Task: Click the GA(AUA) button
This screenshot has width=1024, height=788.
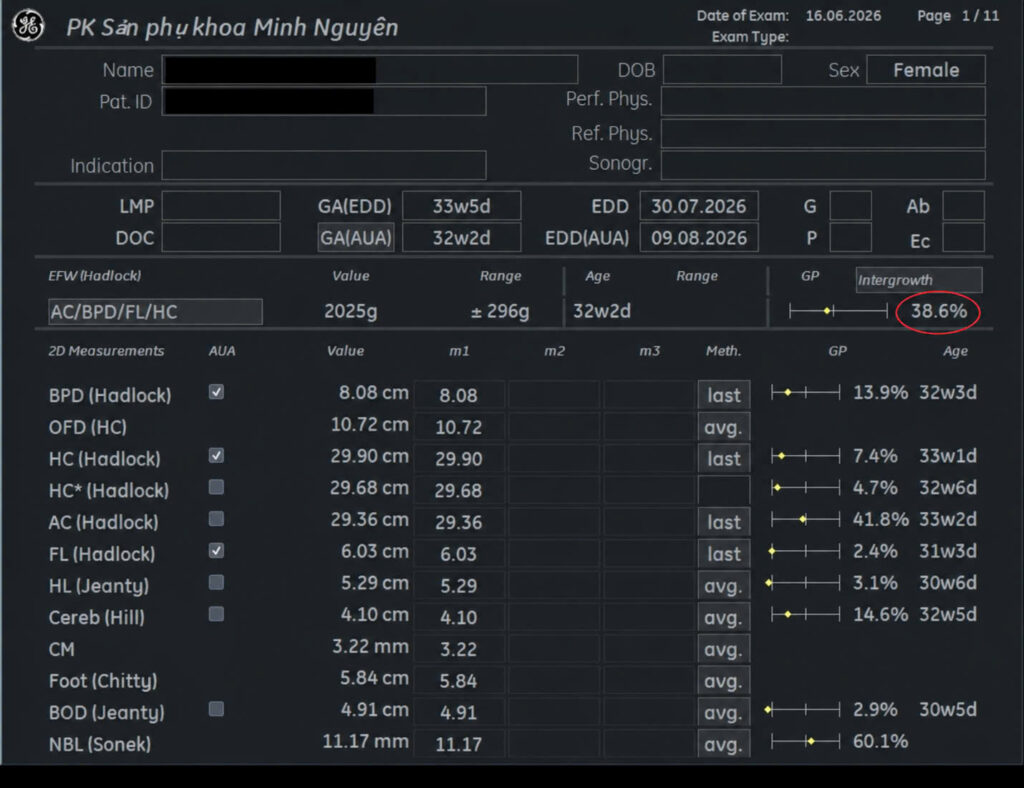Action: point(356,238)
